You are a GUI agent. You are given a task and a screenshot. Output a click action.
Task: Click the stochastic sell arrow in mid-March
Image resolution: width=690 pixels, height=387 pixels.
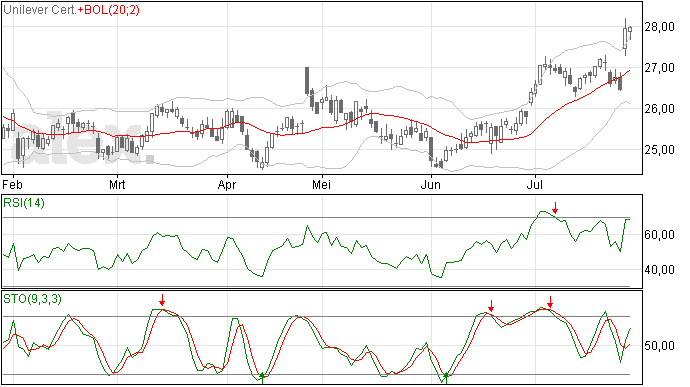coord(162,300)
